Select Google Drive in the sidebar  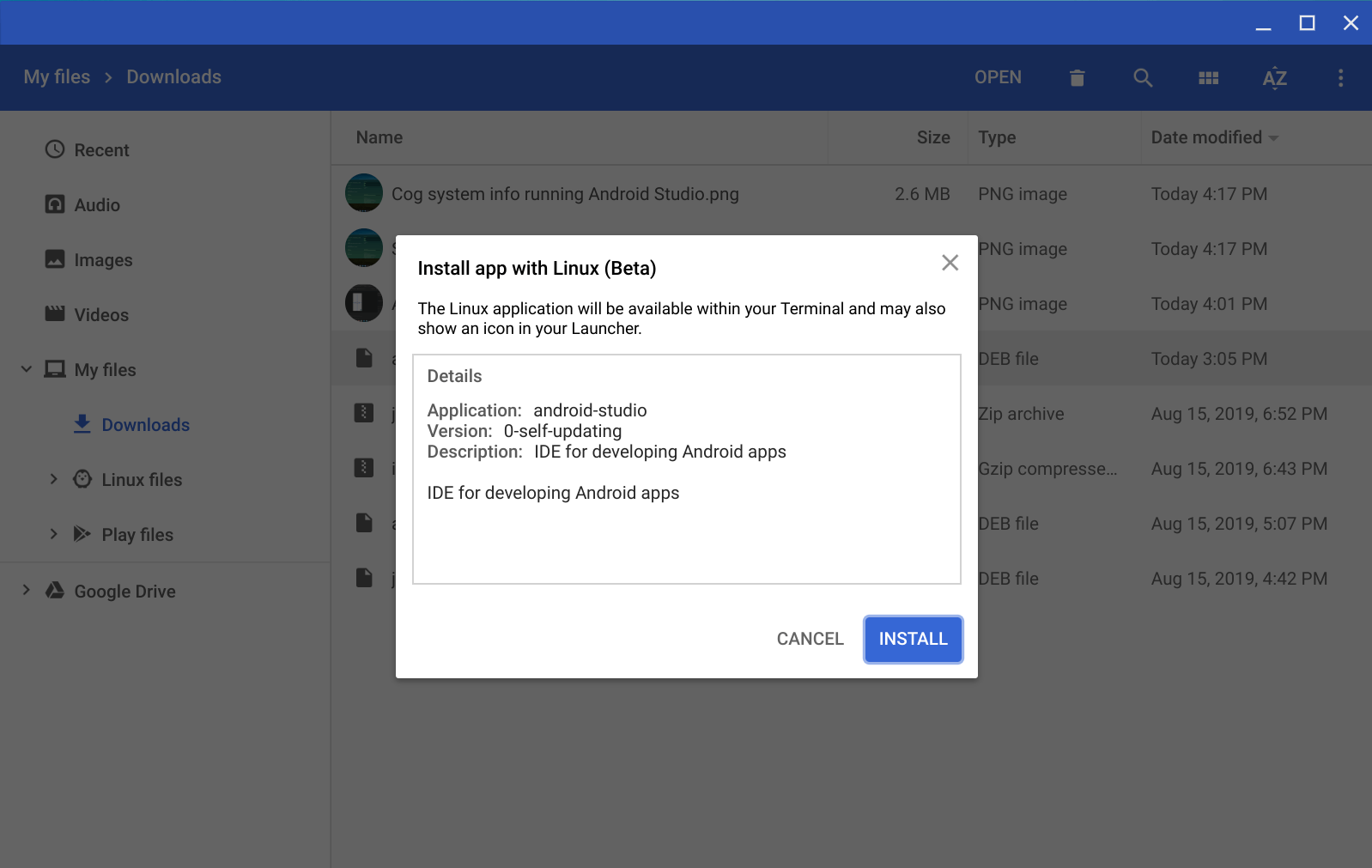(x=124, y=592)
